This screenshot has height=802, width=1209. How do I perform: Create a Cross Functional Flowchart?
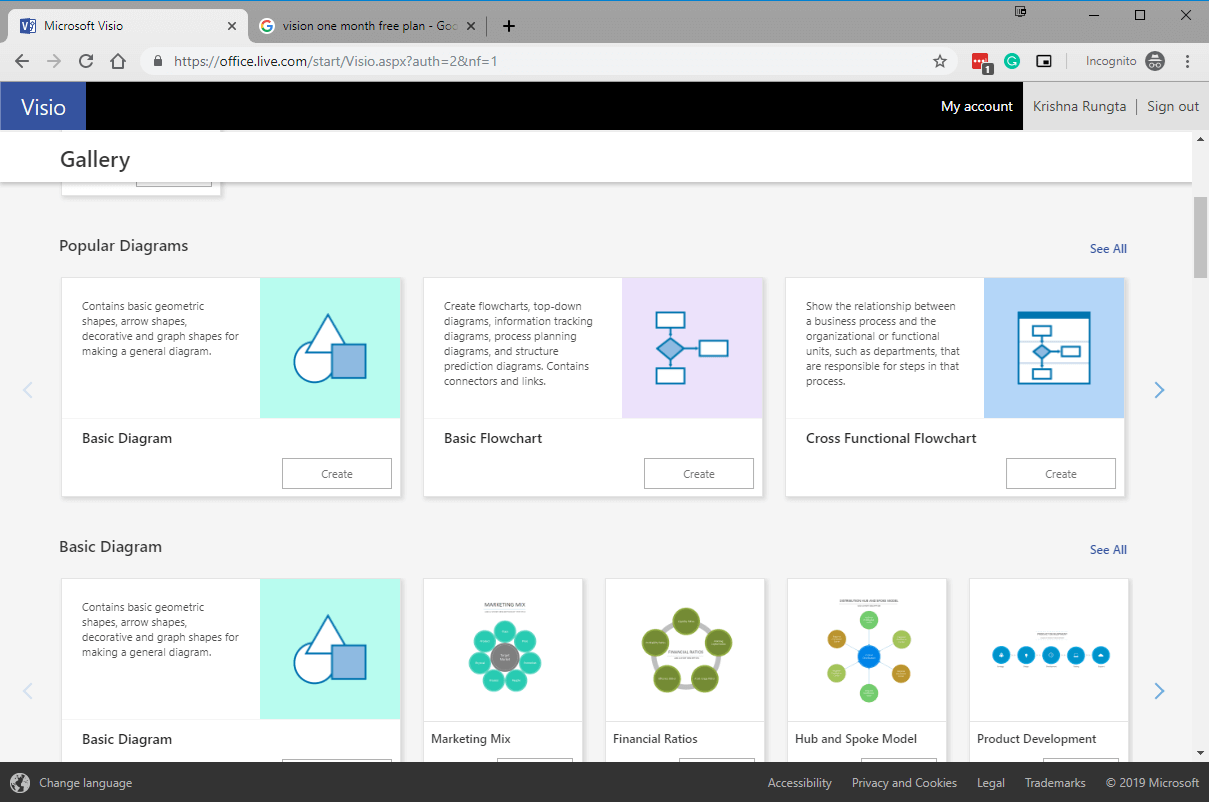pyautogui.click(x=1060, y=474)
